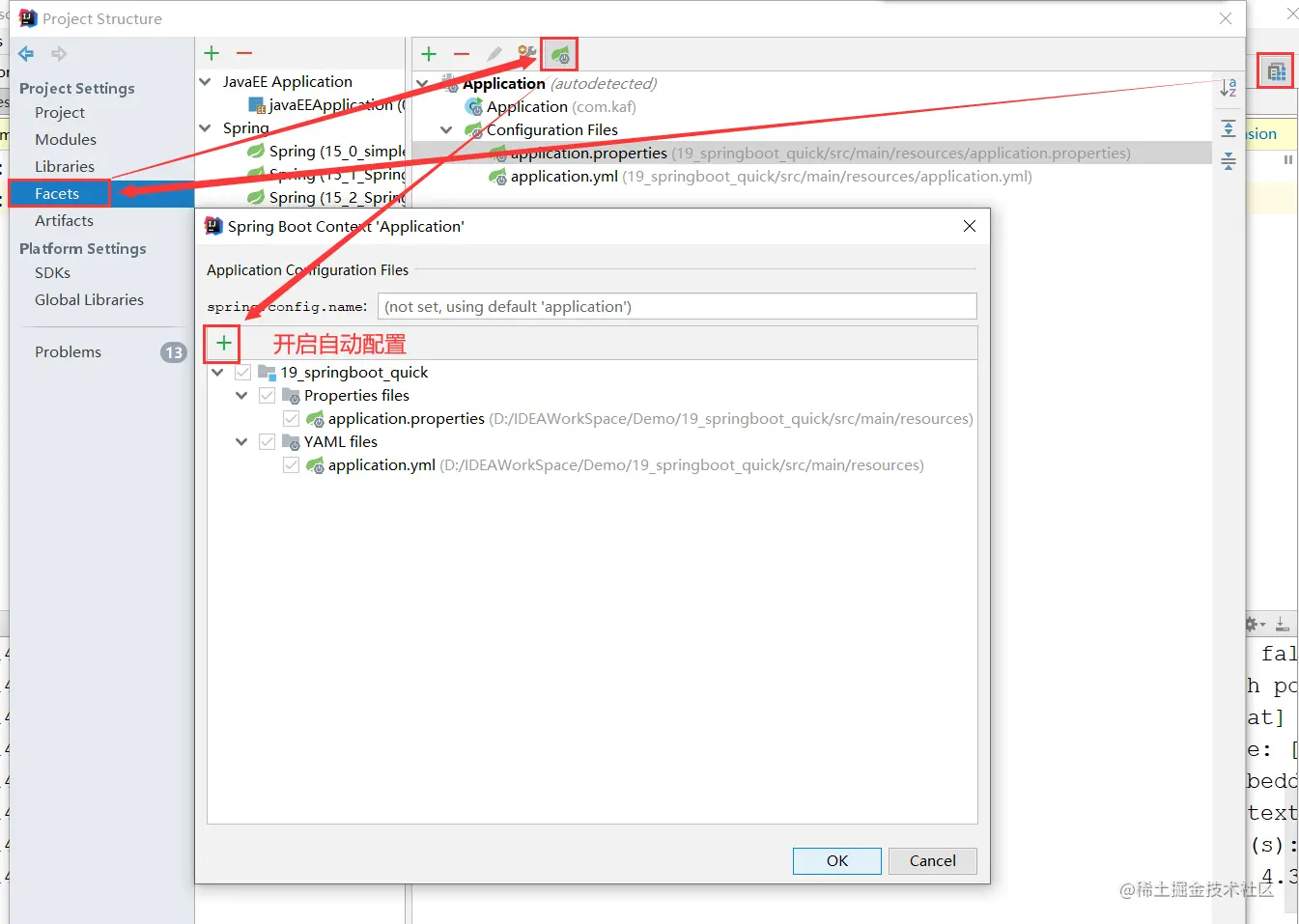Click Cancel in the dialog
1299x924 pixels.
tap(932, 860)
